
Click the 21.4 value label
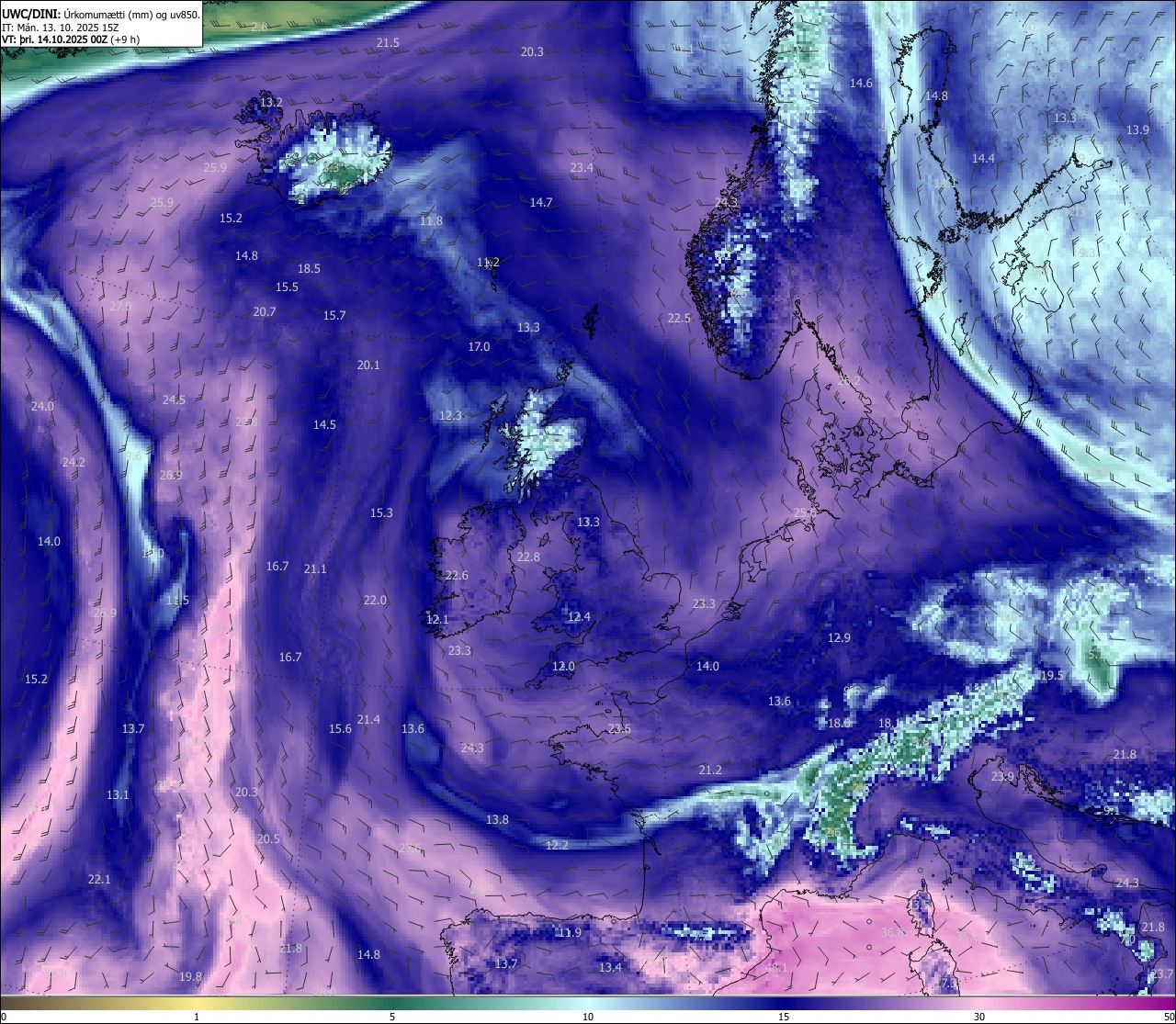coord(368,720)
